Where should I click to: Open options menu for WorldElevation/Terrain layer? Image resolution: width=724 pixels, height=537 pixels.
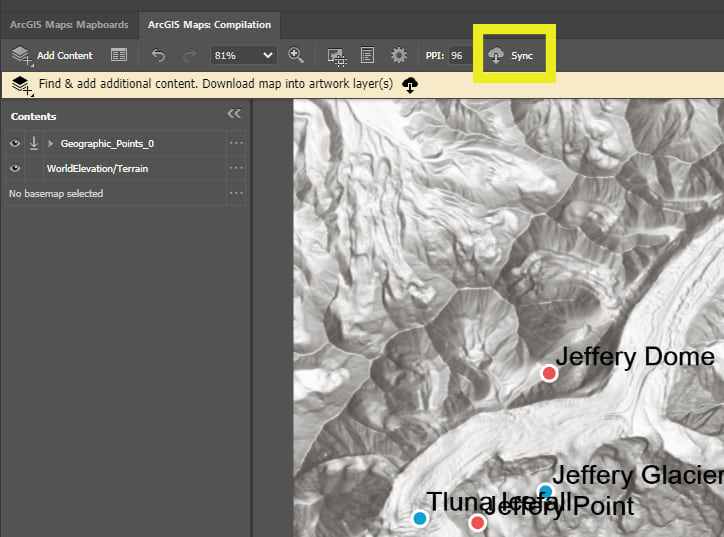click(x=236, y=168)
